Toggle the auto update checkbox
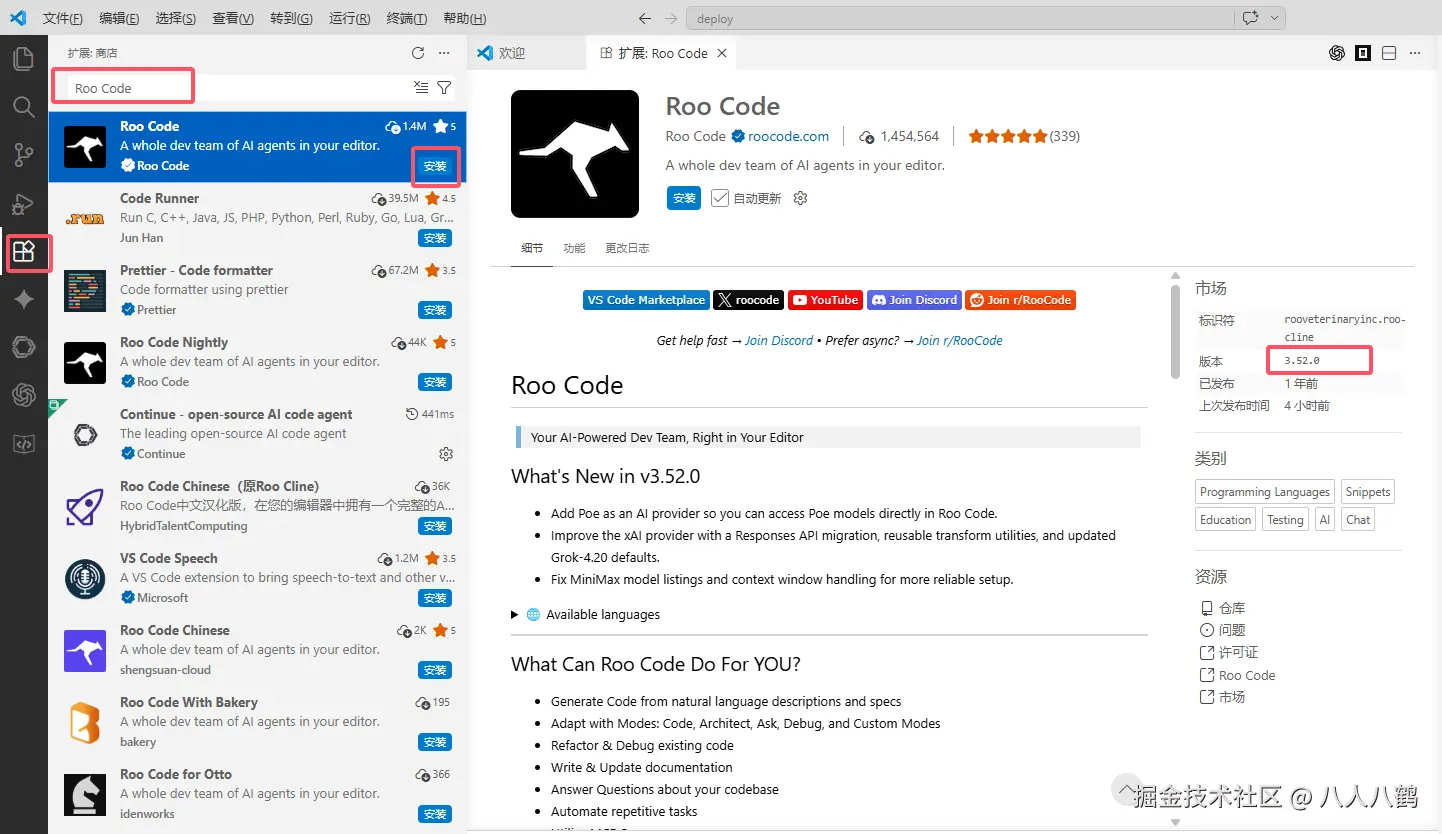This screenshot has width=1442, height=834. 720,198
